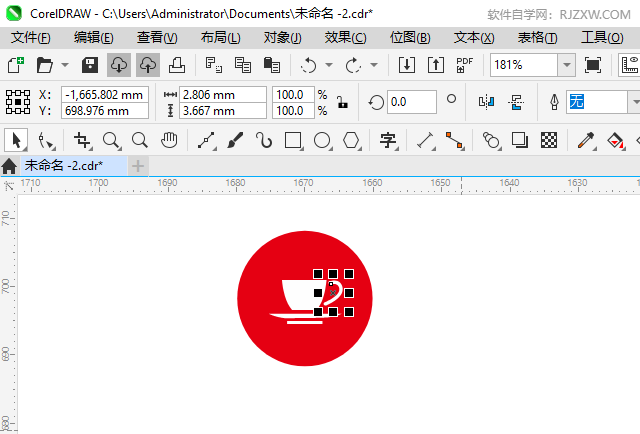Click the cloud download icon
The image size is (640, 434).
click(119, 65)
